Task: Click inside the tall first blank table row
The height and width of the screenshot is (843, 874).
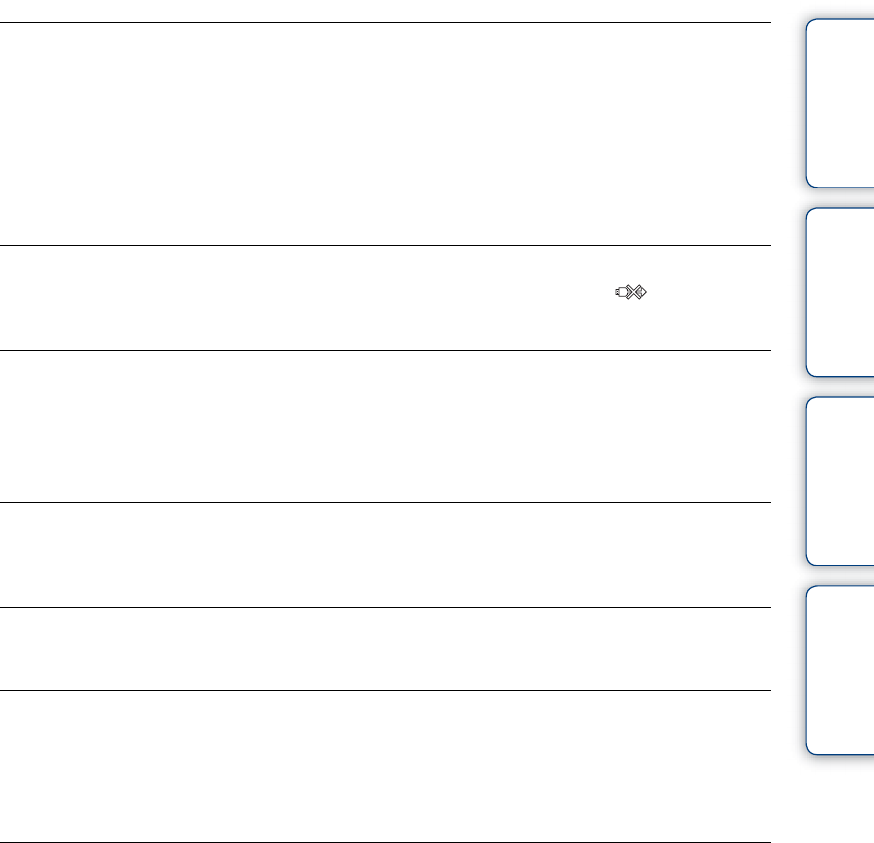Action: point(385,134)
